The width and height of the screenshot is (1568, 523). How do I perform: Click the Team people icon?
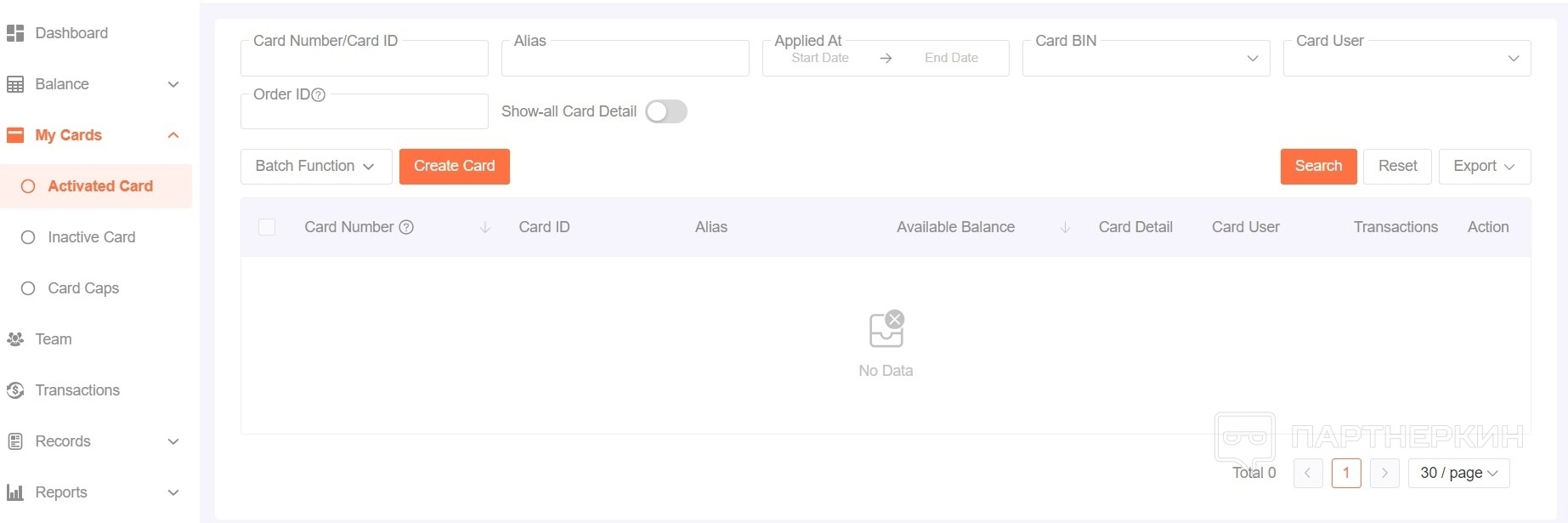(15, 339)
